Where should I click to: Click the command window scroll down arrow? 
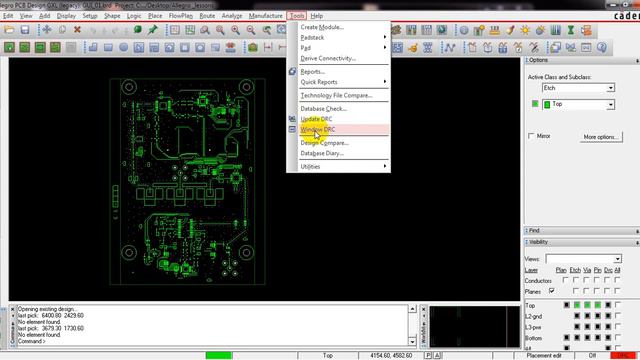(x=412, y=341)
